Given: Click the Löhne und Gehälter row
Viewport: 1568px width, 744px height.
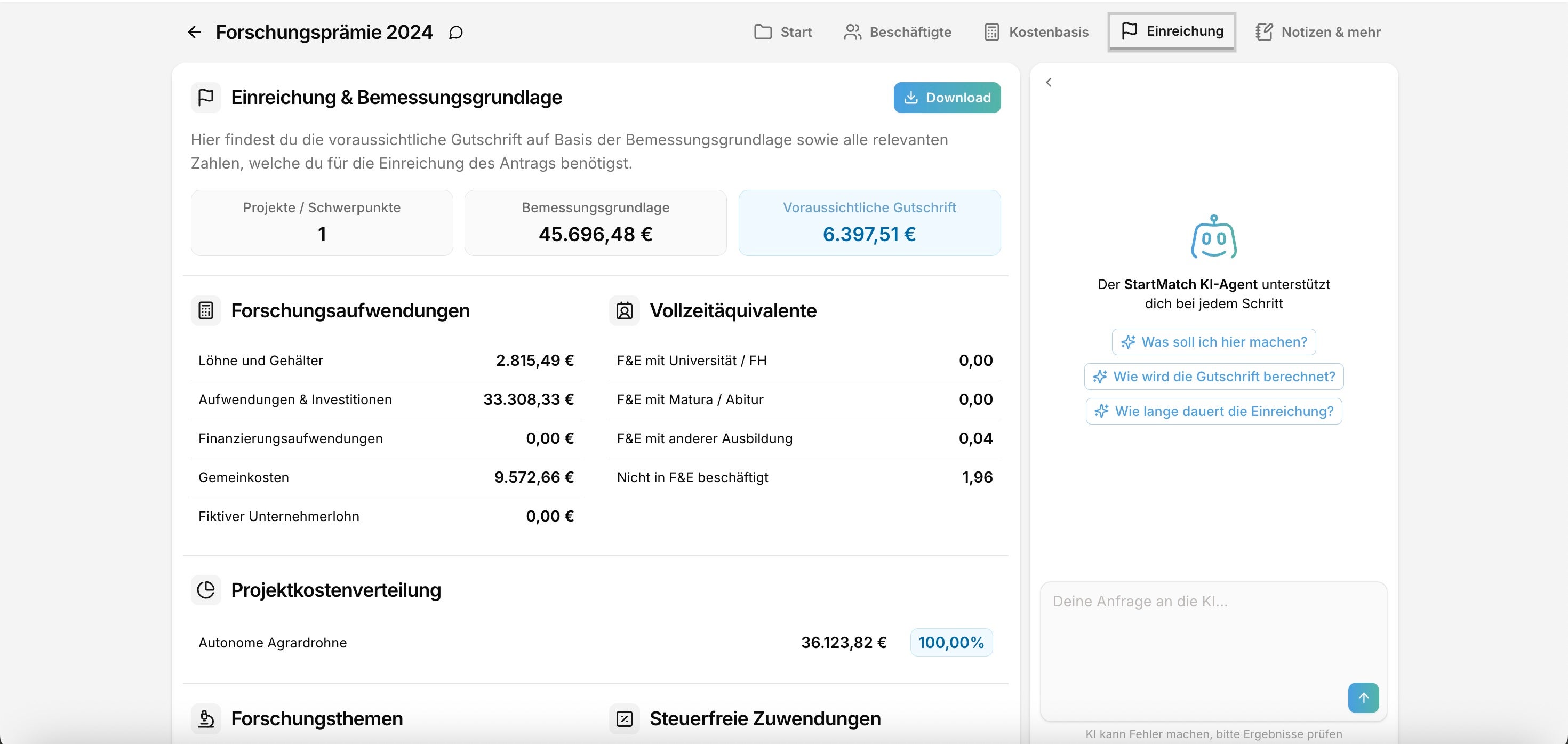Looking at the screenshot, I should (x=386, y=361).
